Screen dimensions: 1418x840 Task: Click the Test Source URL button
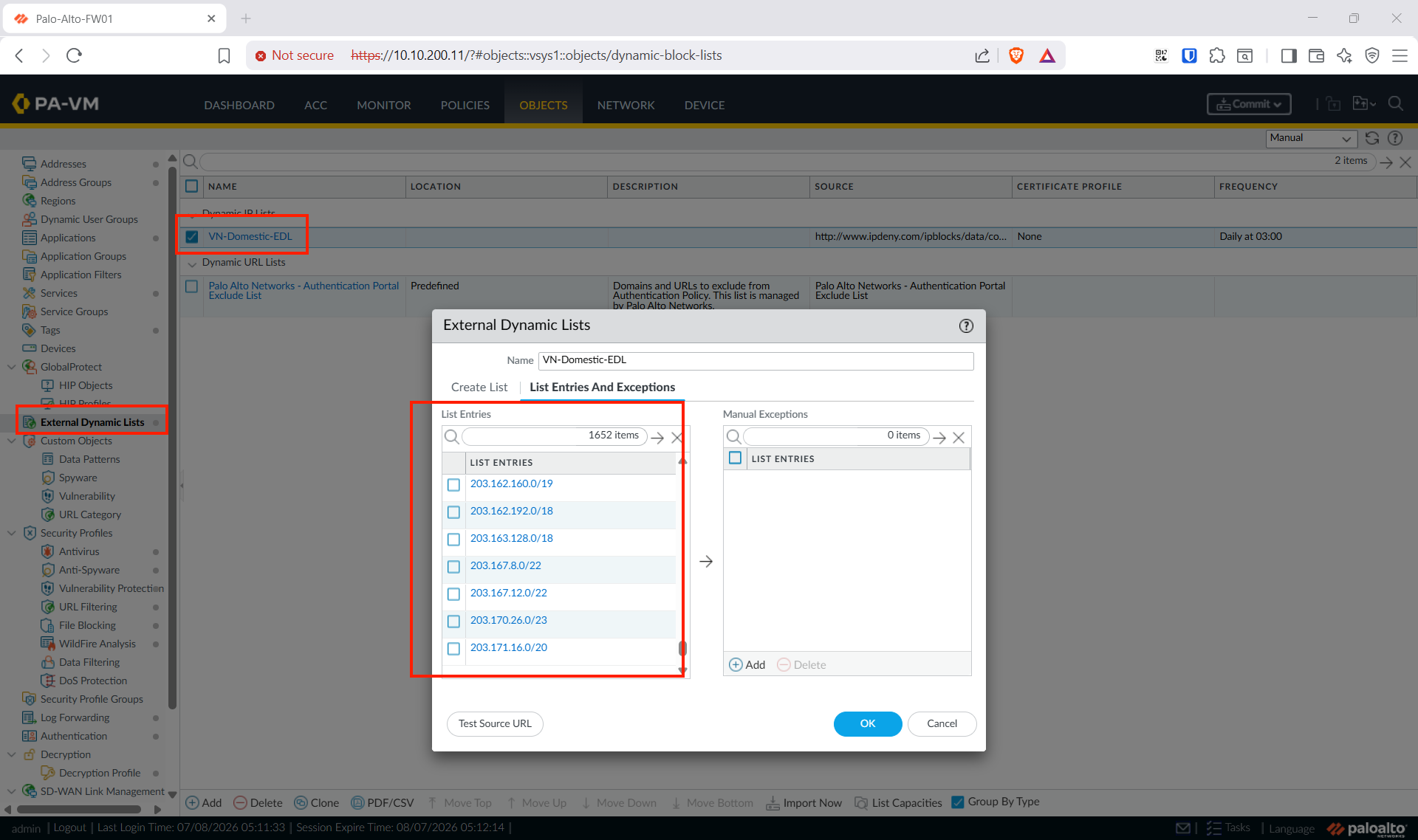pos(495,724)
